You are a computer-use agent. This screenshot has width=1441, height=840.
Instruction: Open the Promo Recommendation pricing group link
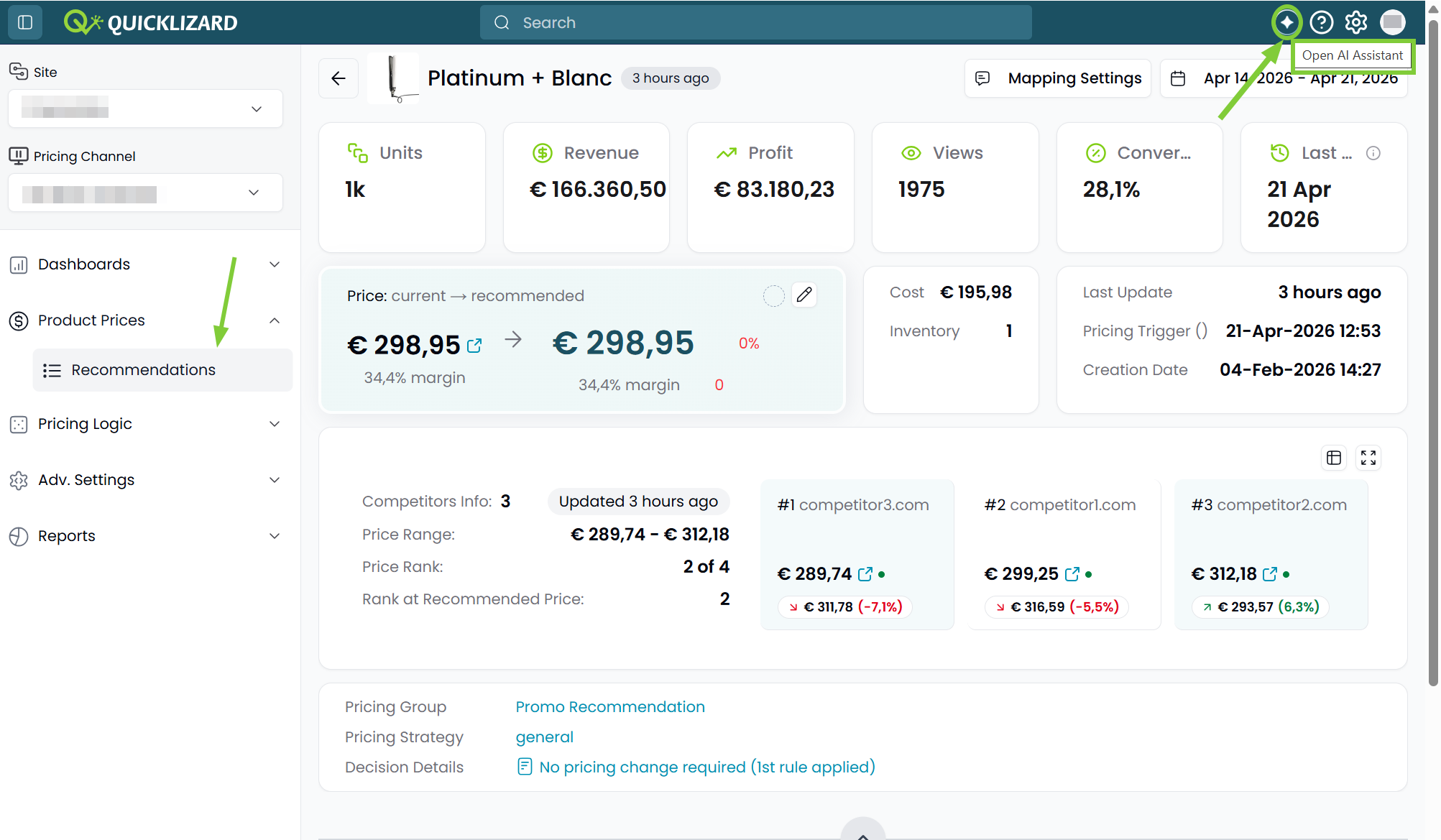(x=610, y=707)
